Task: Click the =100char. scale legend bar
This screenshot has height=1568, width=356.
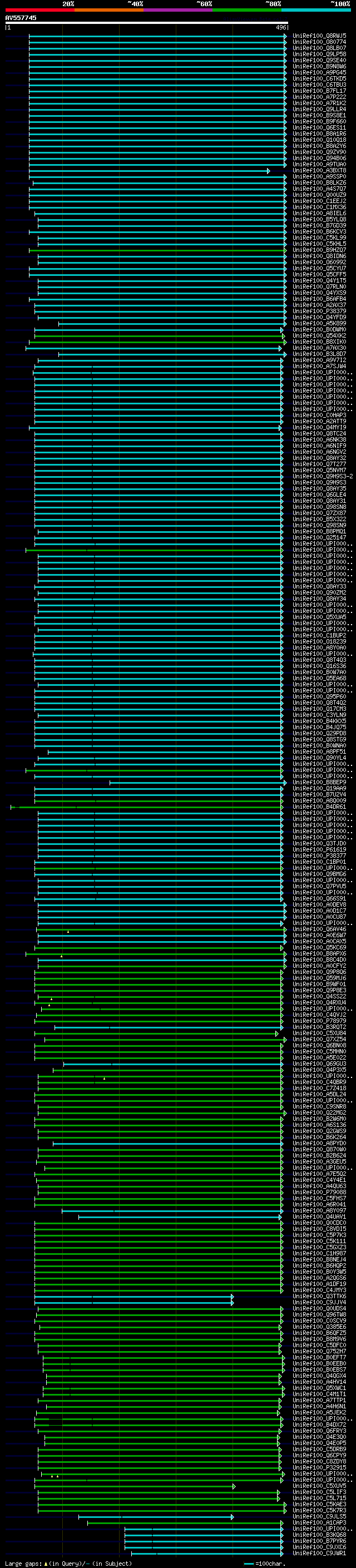Action: tap(248, 1563)
